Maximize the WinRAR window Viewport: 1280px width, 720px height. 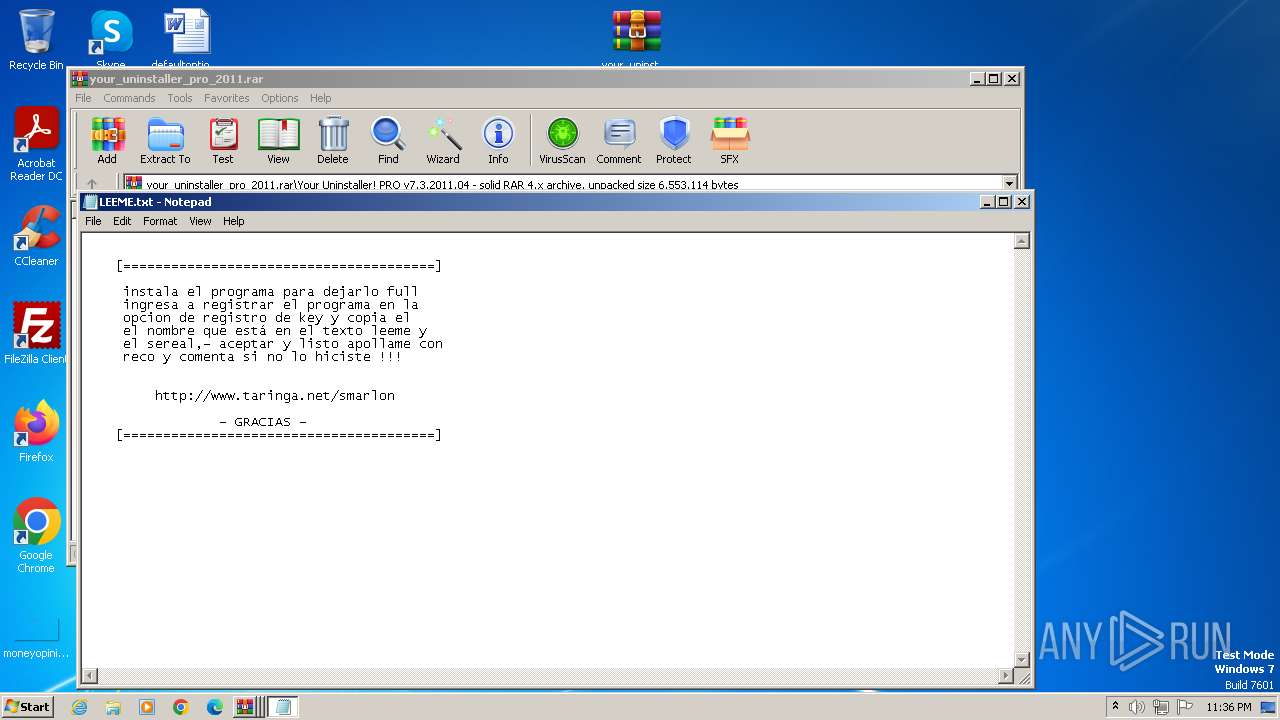(994, 78)
